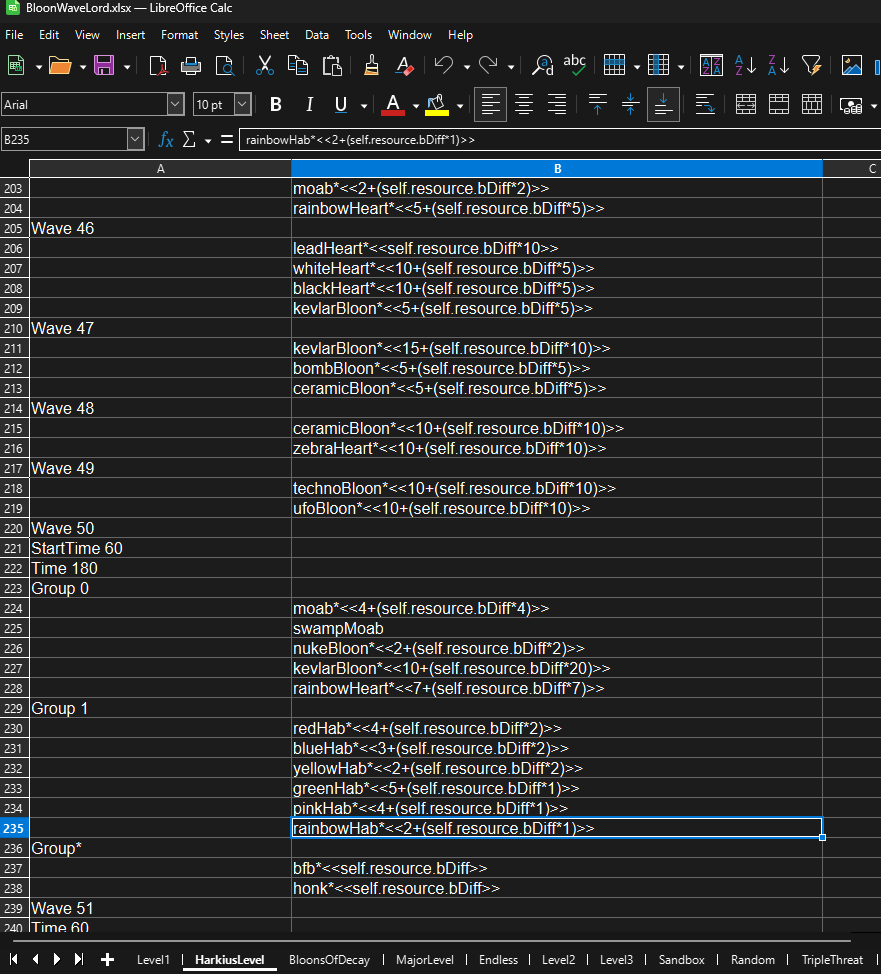Expand the Name Box dropdown
Viewport: 881px width, 974px height.
tap(136, 140)
